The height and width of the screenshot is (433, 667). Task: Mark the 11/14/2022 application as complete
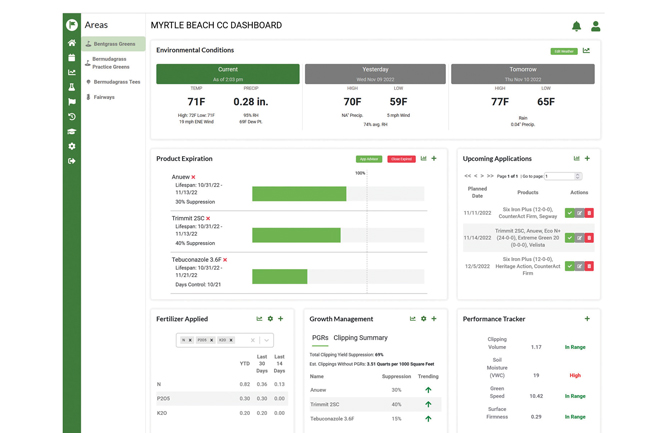pyautogui.click(x=570, y=238)
